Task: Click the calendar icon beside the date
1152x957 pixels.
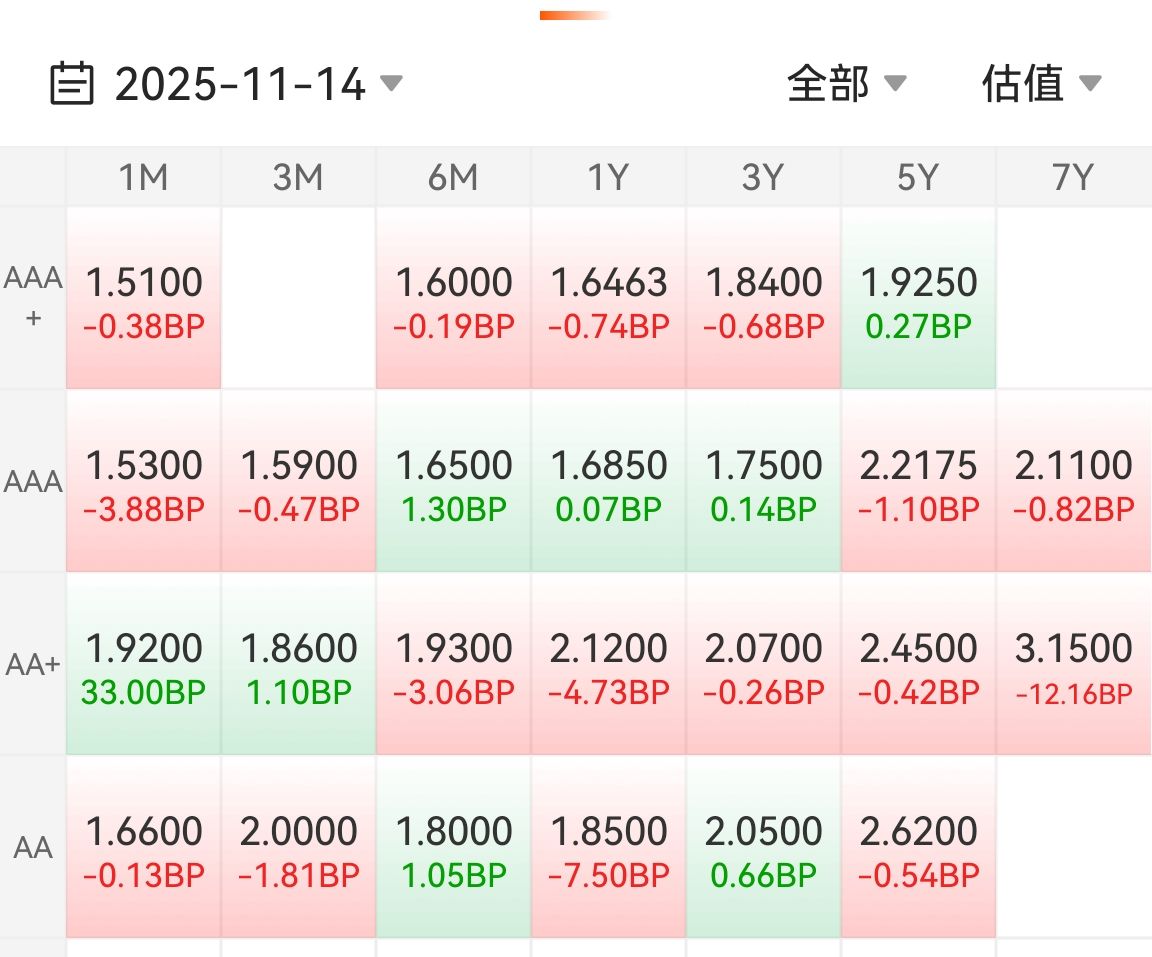Action: pyautogui.click(x=72, y=84)
